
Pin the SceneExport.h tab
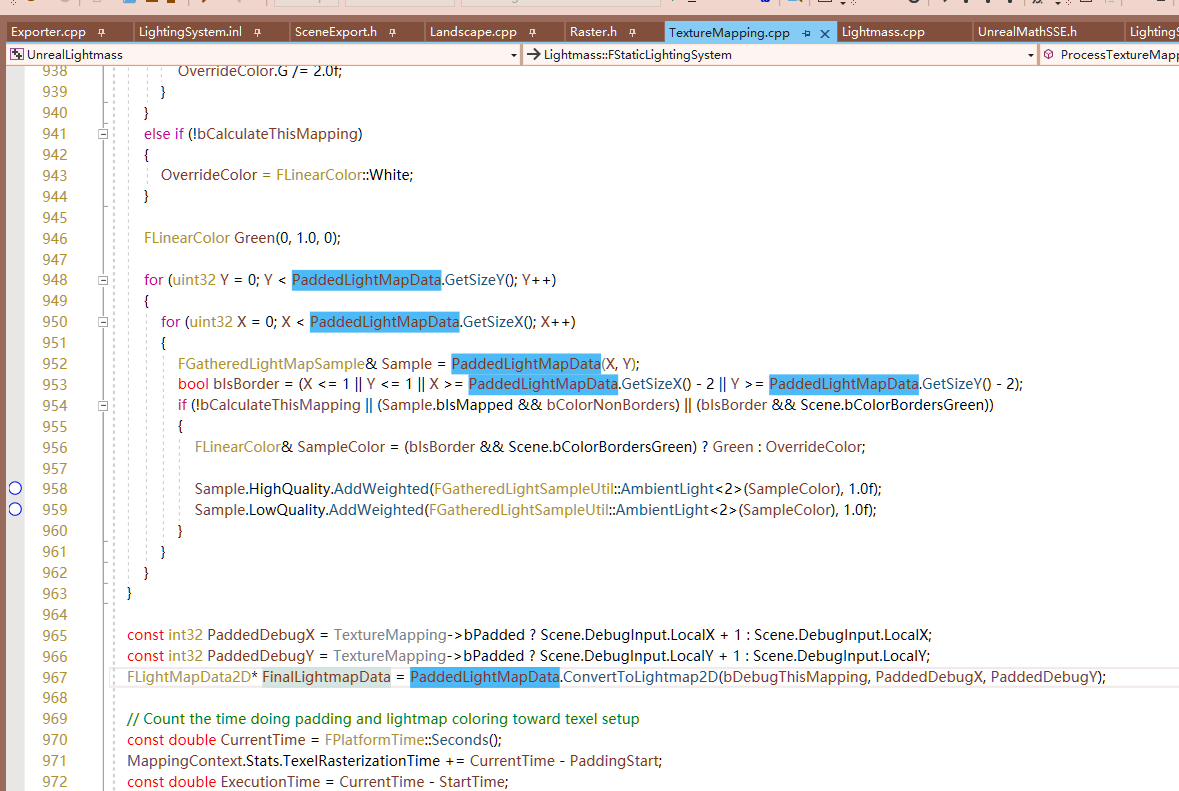click(x=392, y=32)
